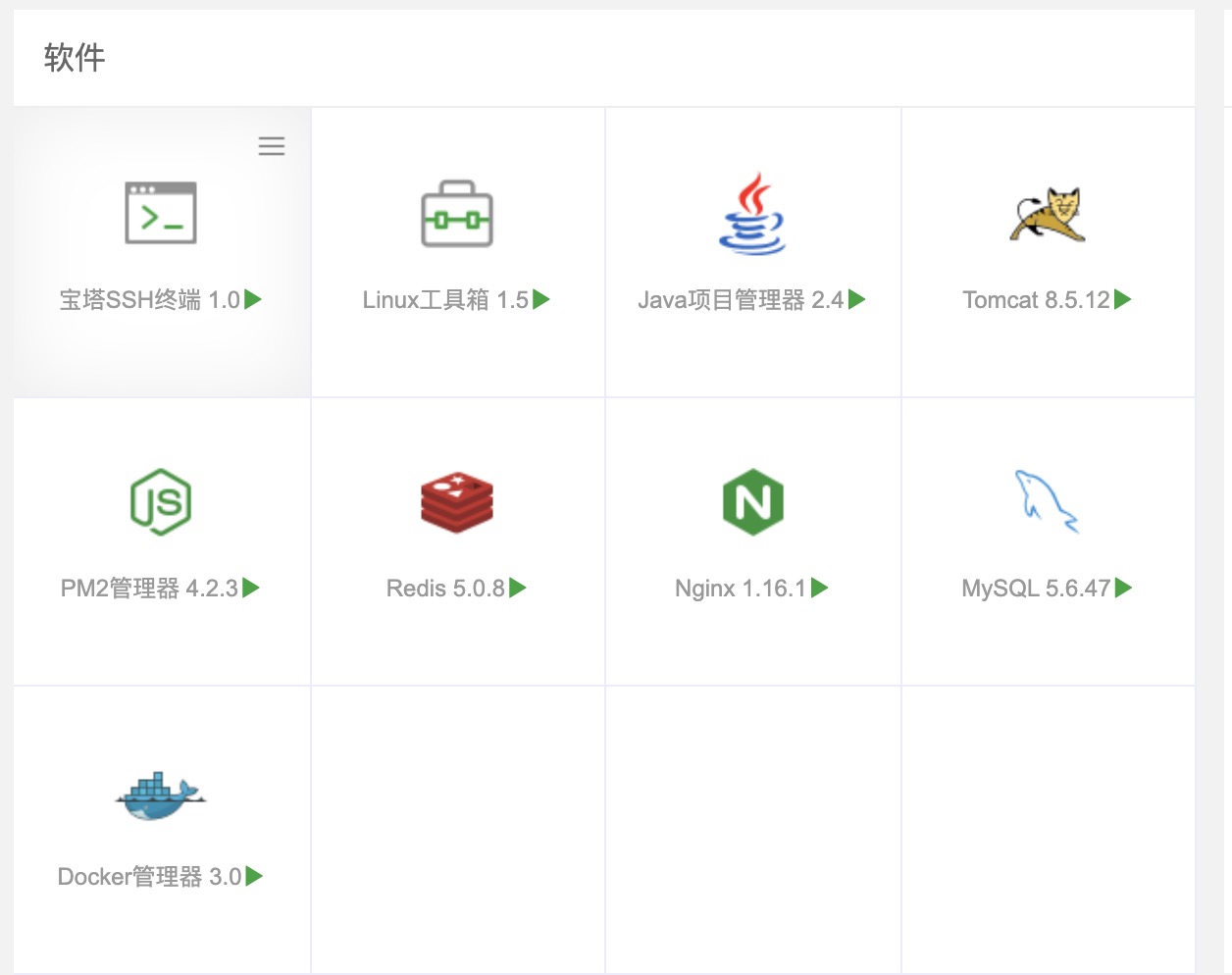
Task: Open the 宝塔SSH终端 1.0 label
Action: pyautogui.click(x=150, y=300)
